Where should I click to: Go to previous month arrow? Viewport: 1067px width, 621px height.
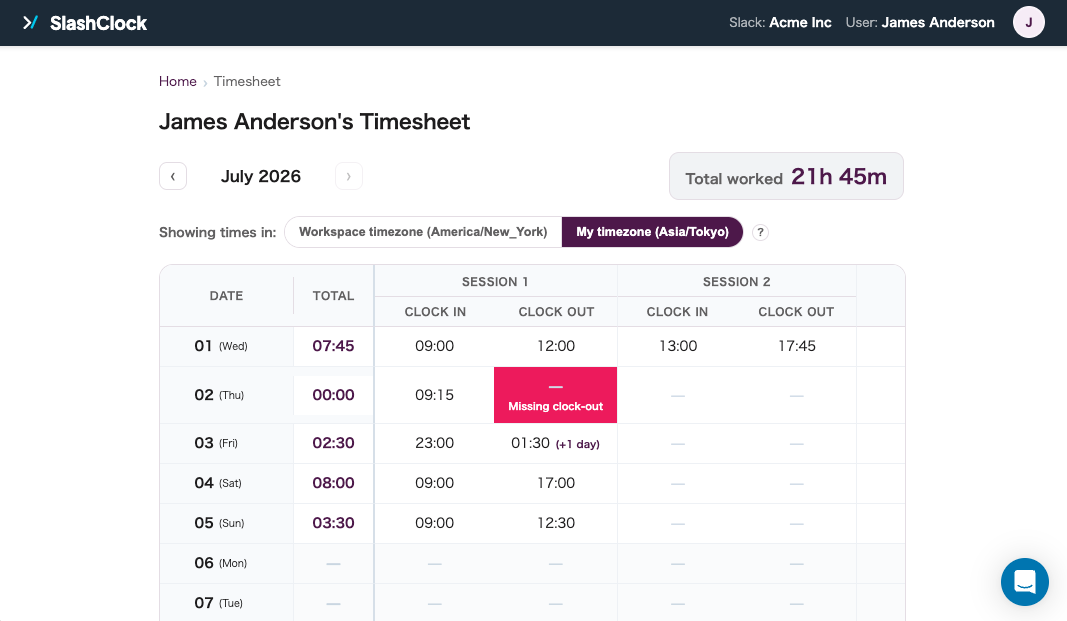173,176
